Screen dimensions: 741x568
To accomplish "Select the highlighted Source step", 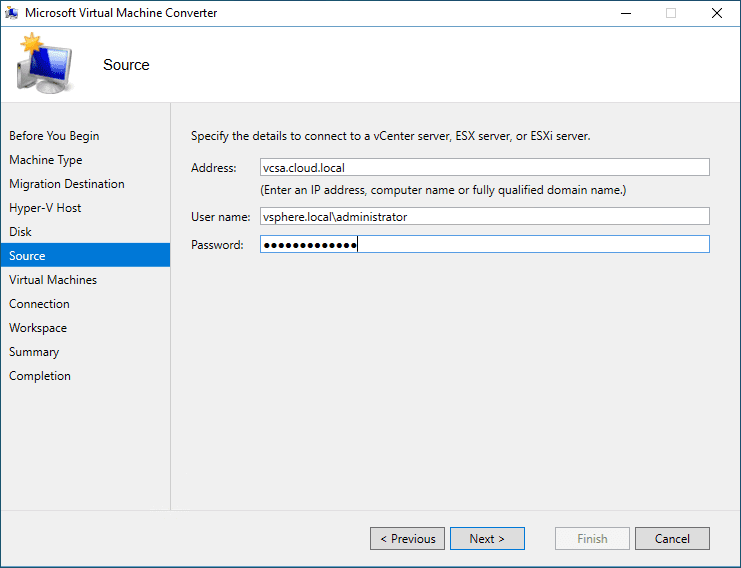I will (85, 256).
